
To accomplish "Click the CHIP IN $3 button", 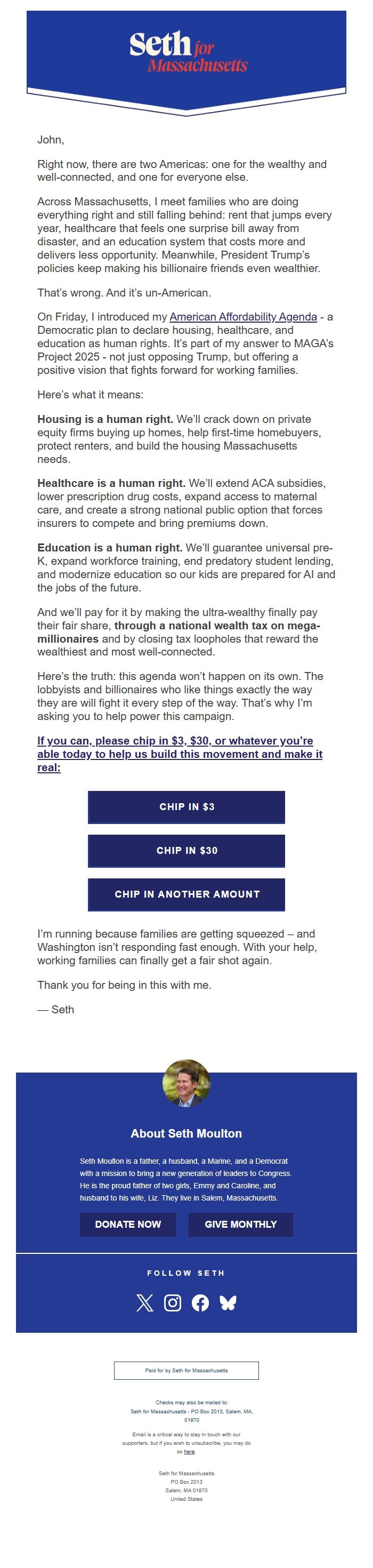I will click(x=186, y=807).
